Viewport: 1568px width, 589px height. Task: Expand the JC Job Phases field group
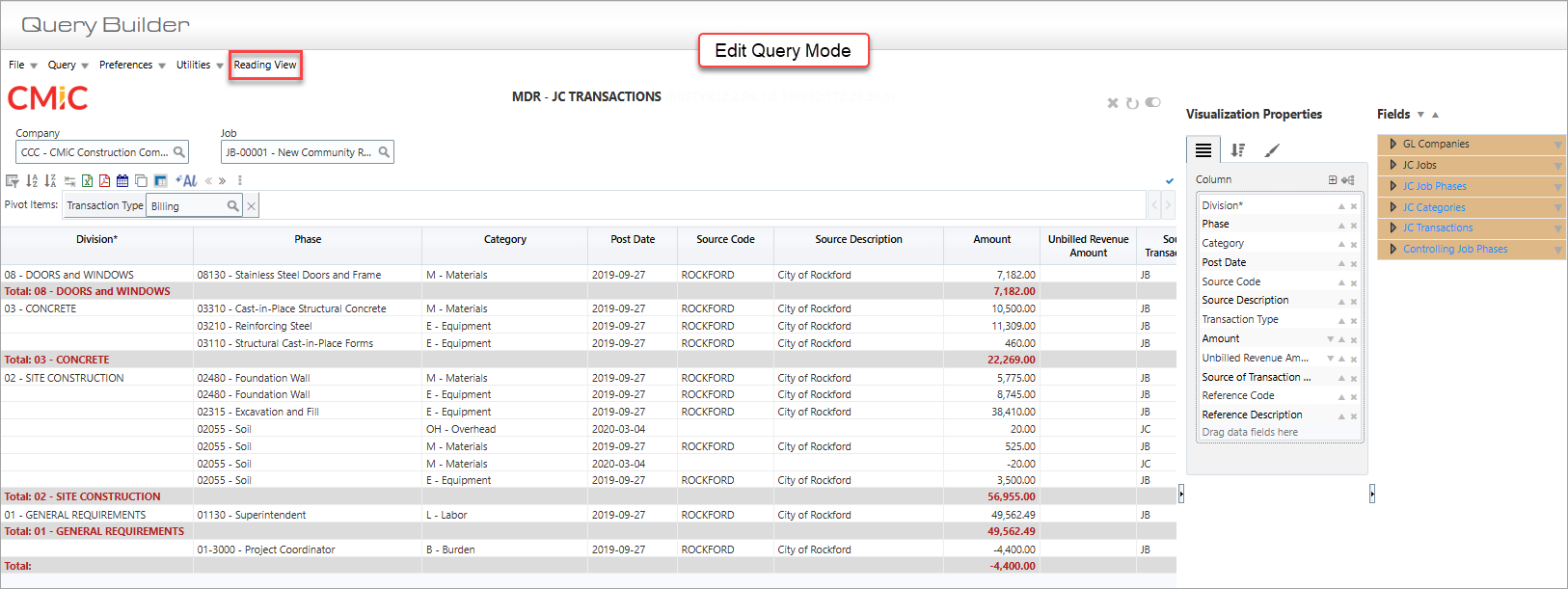click(x=1392, y=186)
